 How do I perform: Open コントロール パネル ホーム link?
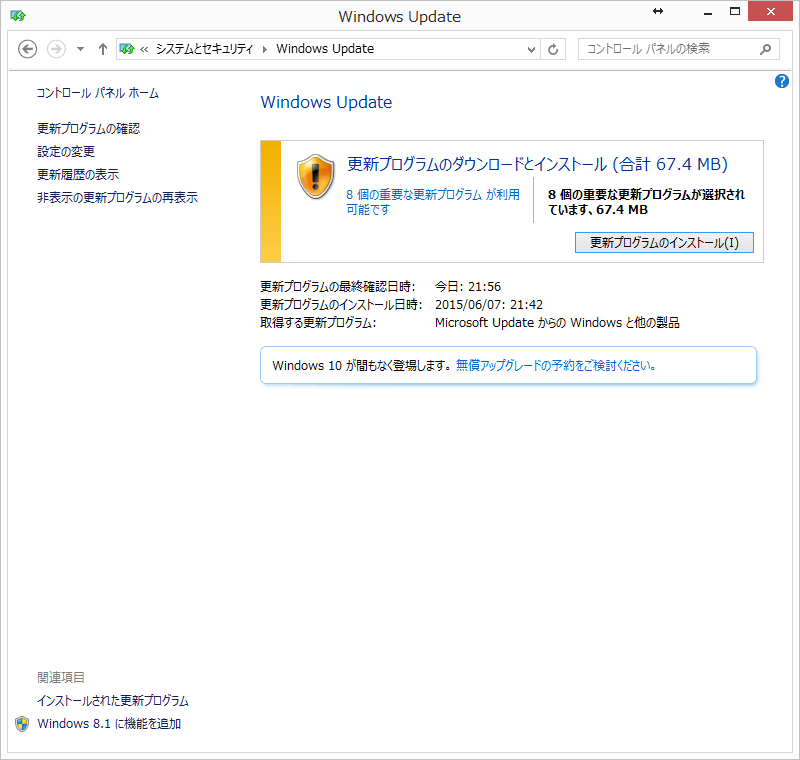point(97,93)
